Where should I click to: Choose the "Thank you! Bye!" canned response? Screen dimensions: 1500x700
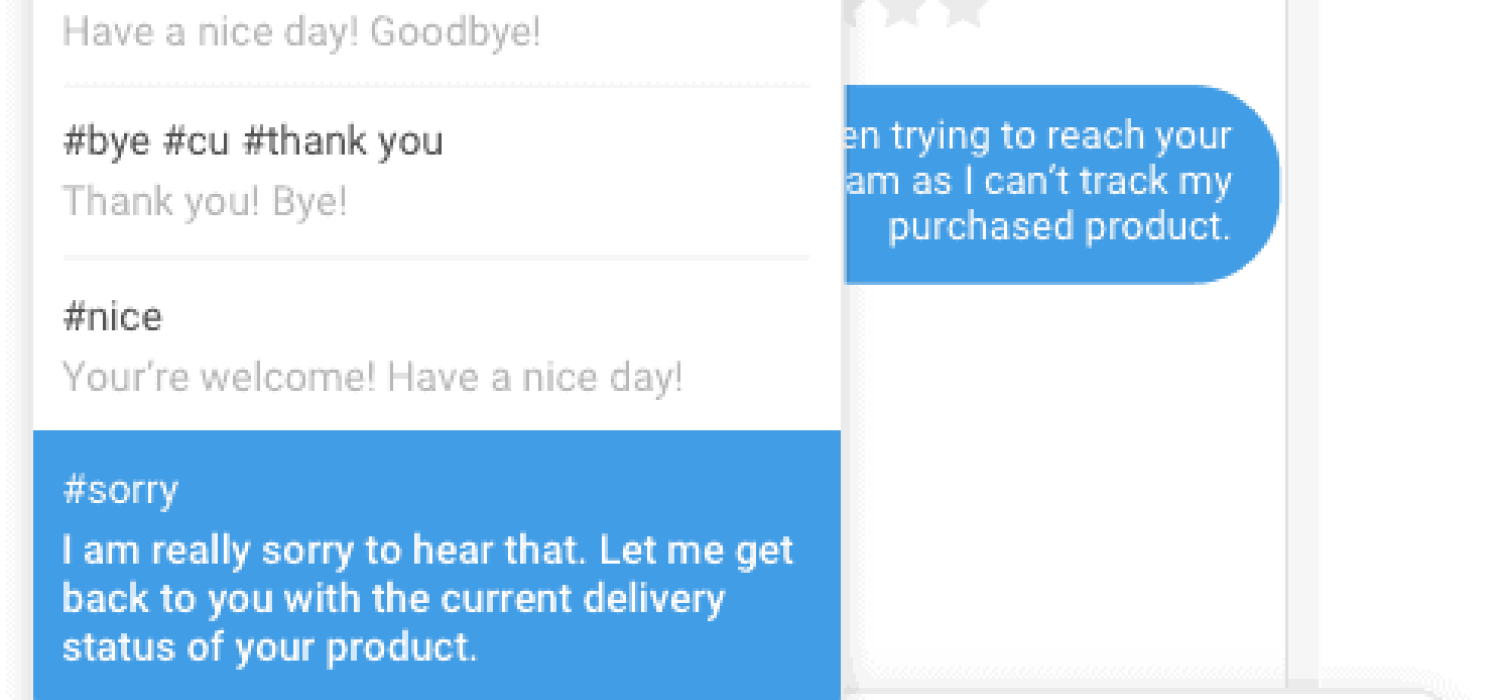pyautogui.click(x=205, y=202)
